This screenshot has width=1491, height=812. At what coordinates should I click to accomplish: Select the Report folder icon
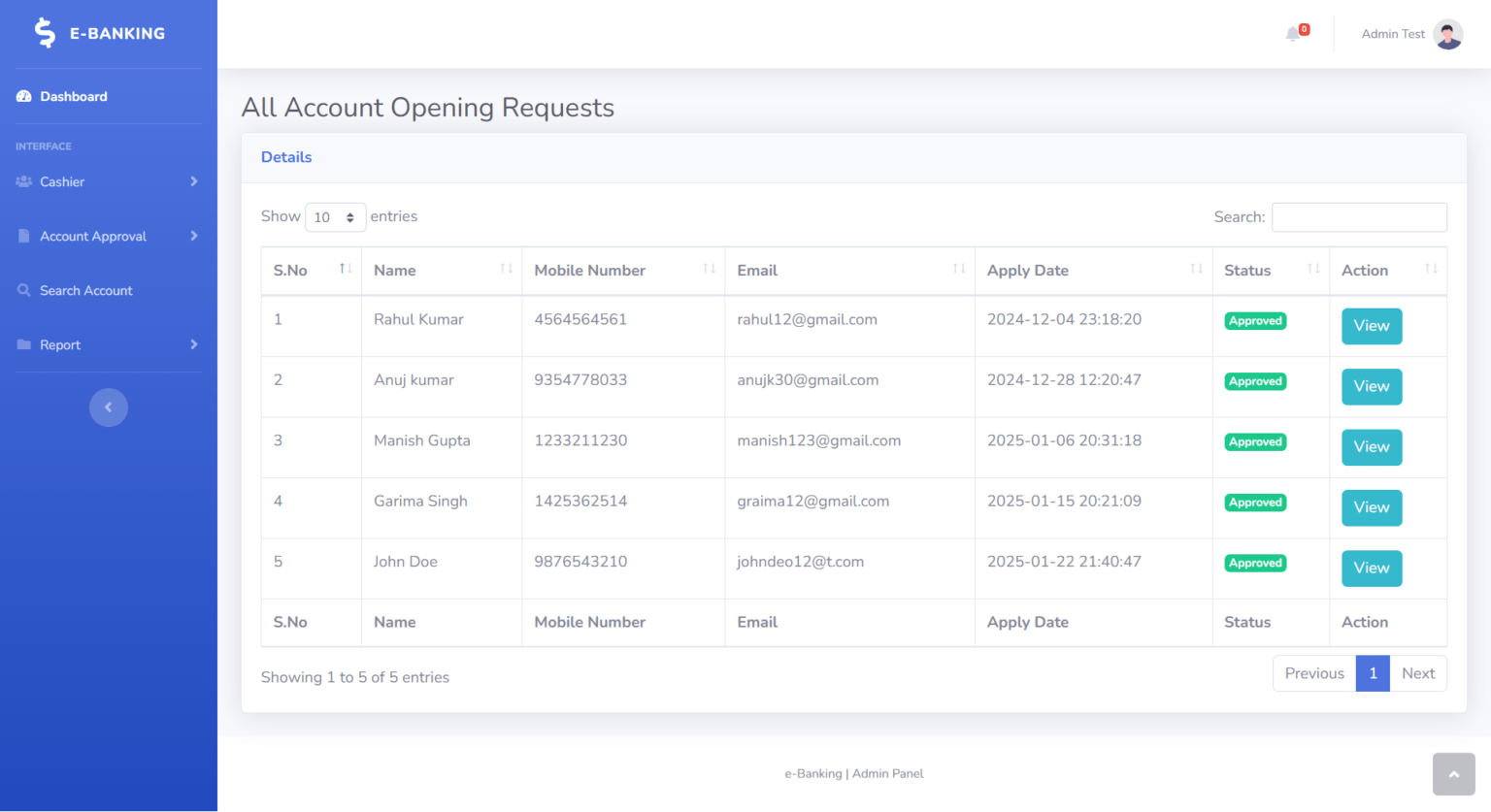[23, 344]
